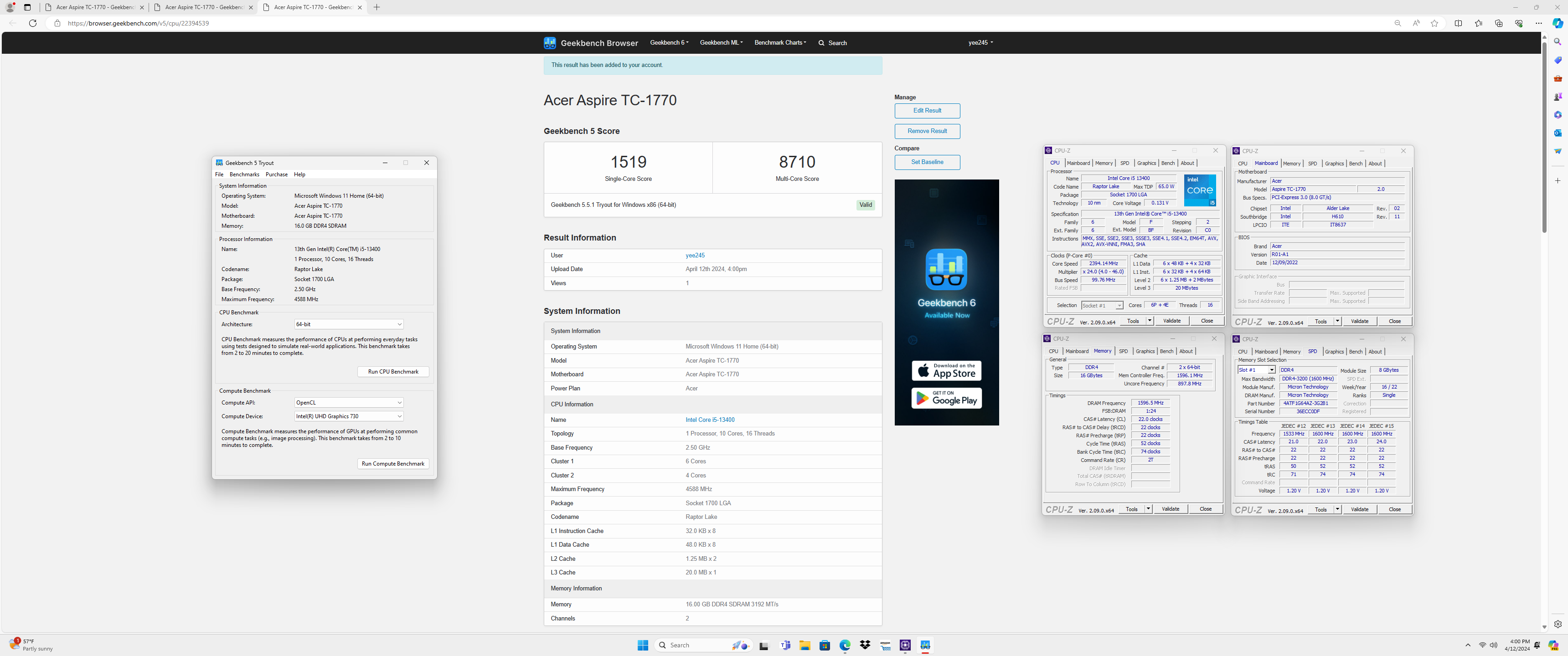
Task: Open Edge sidebar Outlook icon
Action: (x=1558, y=133)
